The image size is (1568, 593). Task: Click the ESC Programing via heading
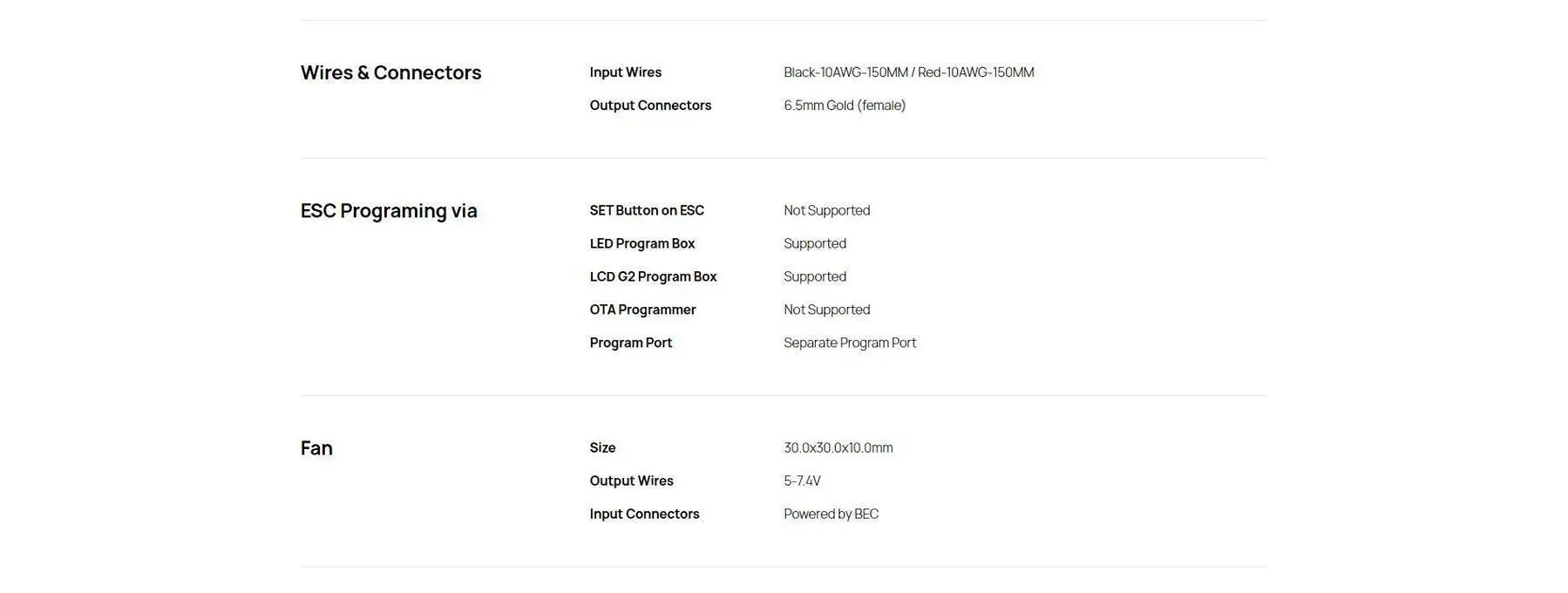click(389, 211)
